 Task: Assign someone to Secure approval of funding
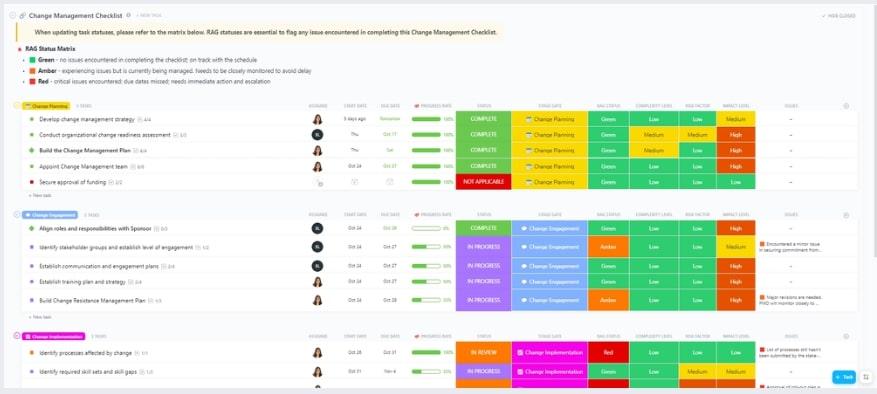click(x=318, y=182)
